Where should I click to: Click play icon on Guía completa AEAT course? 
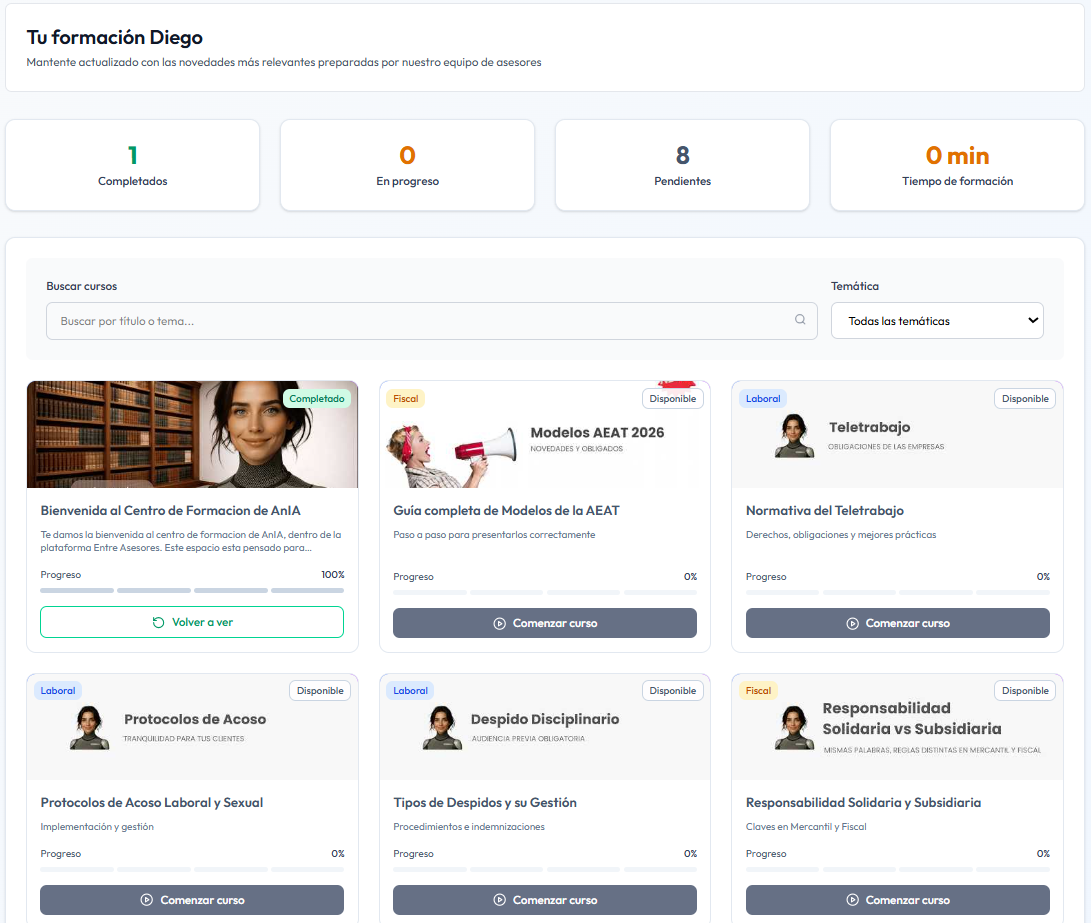(x=500, y=623)
